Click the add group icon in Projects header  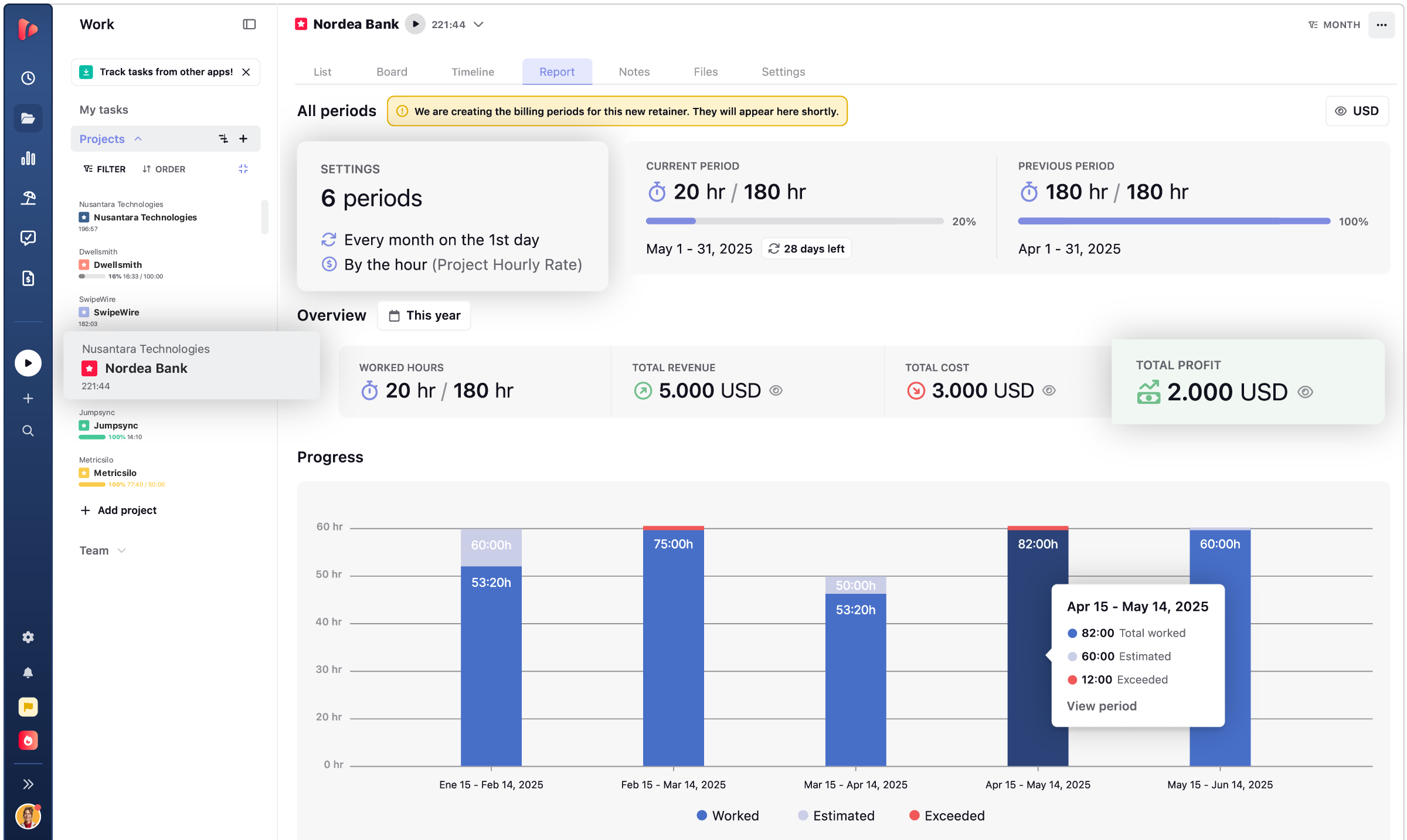pyautogui.click(x=223, y=138)
